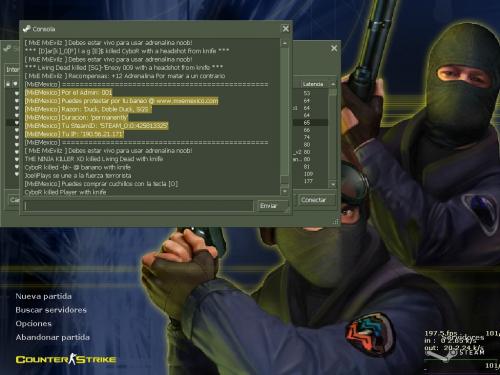Click the console scrollbar up arrow
The image size is (500, 375).
click(285, 43)
